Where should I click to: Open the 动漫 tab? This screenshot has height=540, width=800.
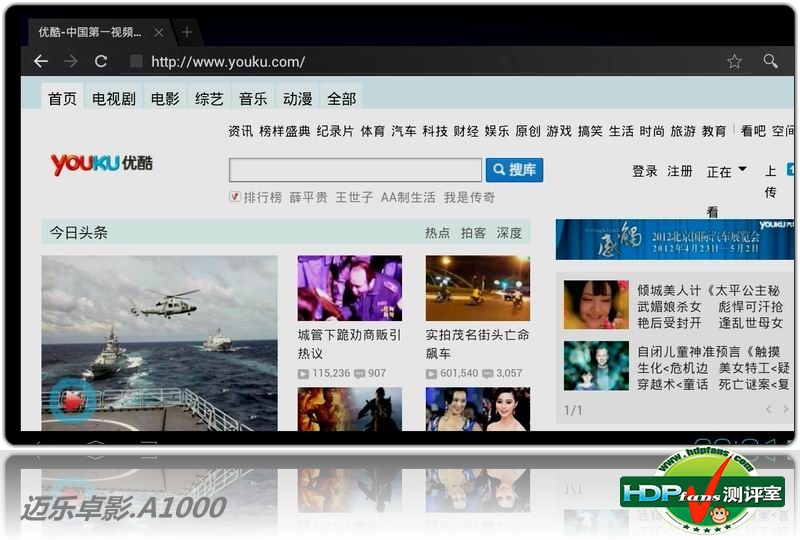297,98
